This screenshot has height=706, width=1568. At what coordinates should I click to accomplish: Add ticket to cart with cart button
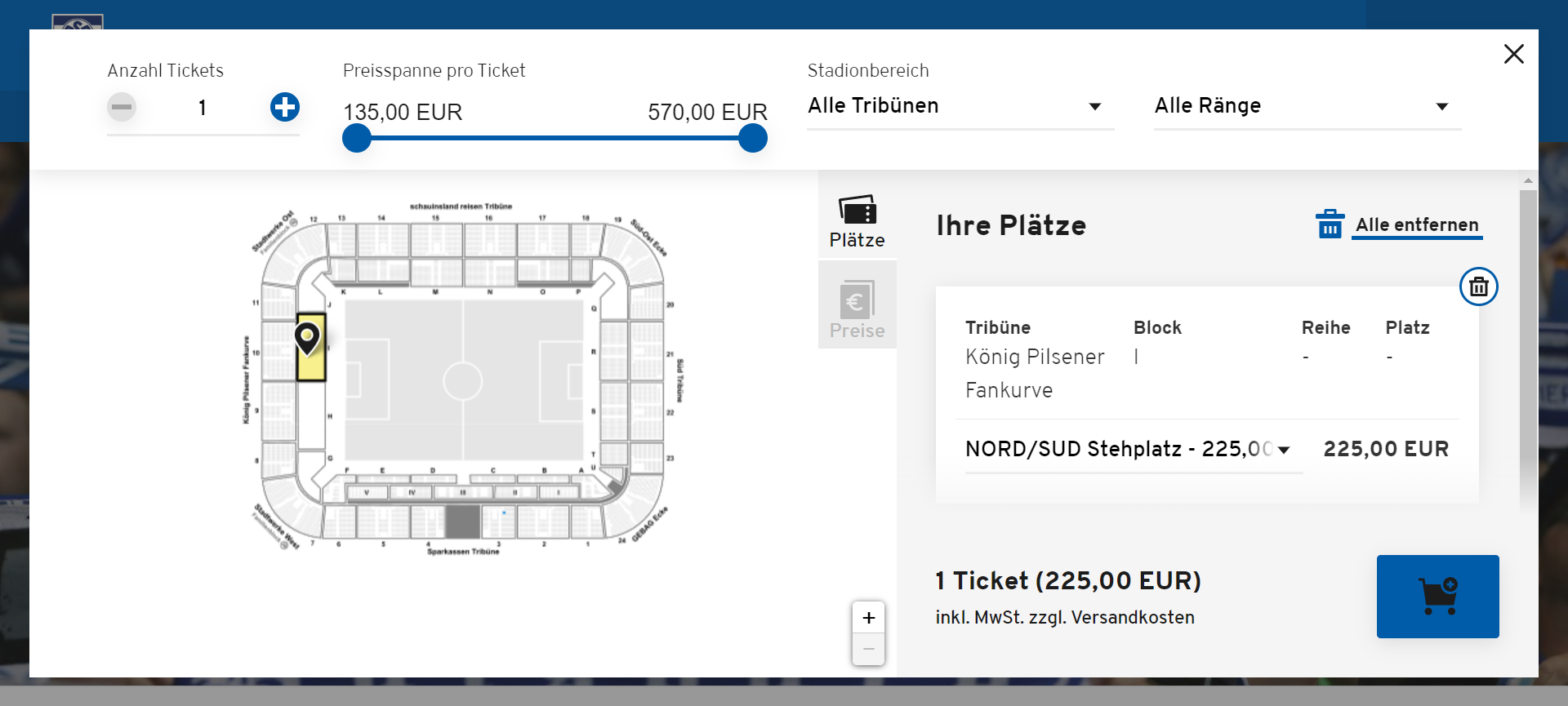tap(1437, 597)
